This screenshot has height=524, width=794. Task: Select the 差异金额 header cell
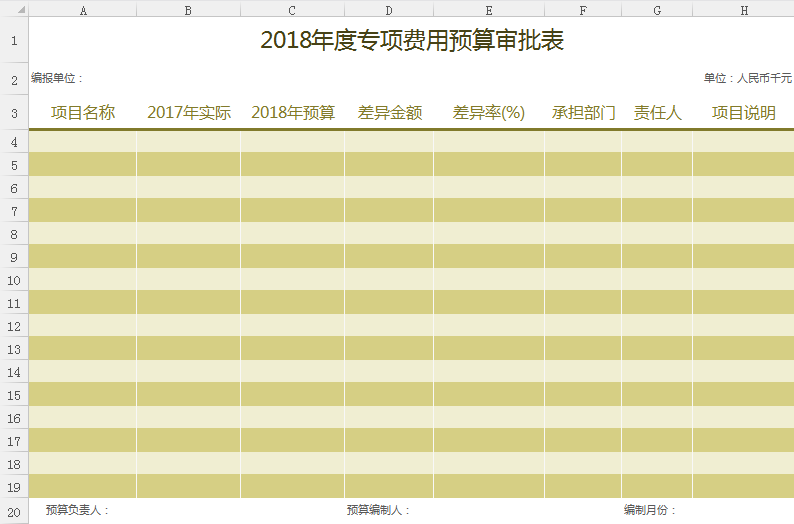click(390, 113)
